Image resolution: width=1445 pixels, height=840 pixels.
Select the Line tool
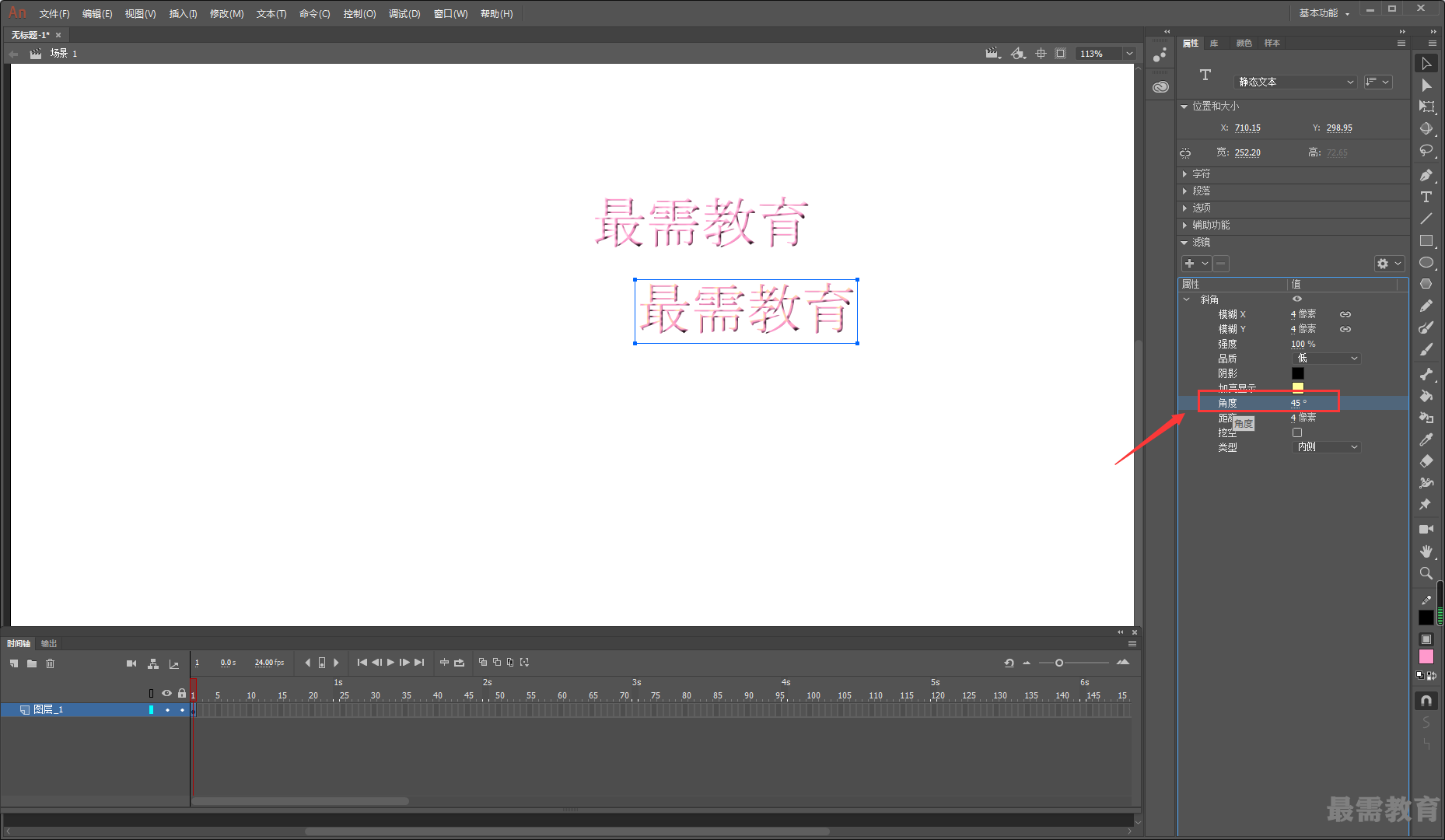coord(1426,219)
